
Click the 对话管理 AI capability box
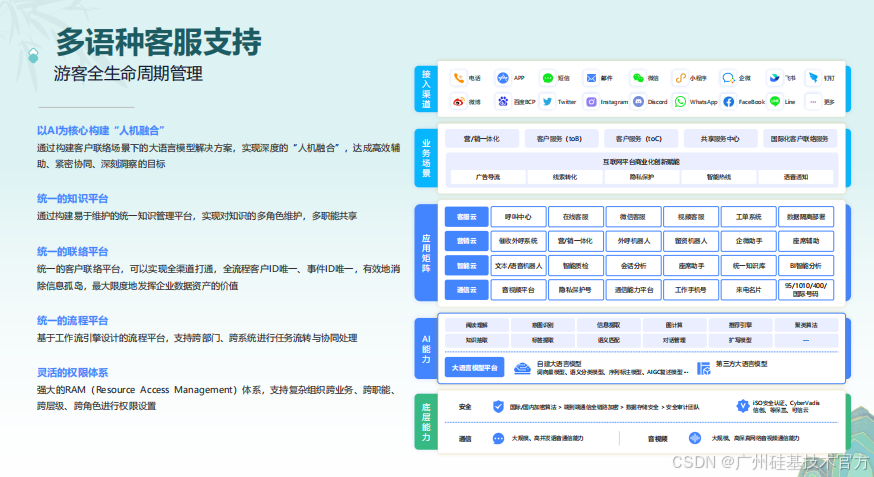point(674,340)
